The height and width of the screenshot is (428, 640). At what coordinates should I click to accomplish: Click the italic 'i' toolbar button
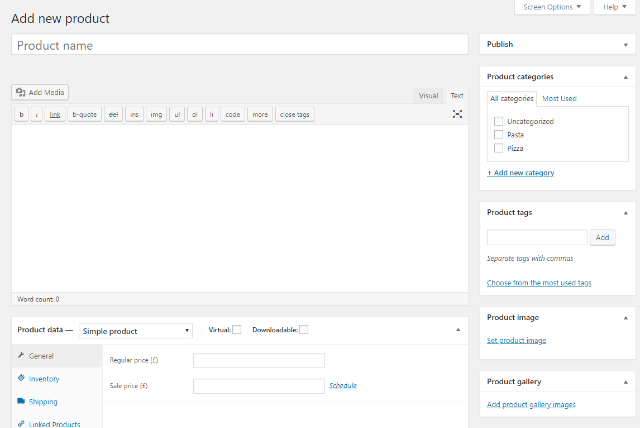coord(36,115)
